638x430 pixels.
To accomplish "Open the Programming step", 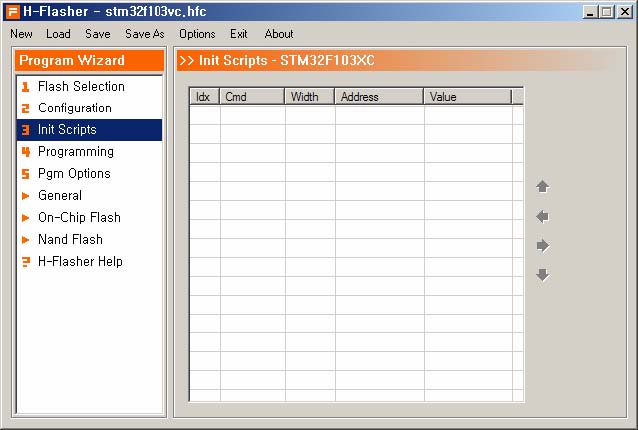I will pos(89,152).
